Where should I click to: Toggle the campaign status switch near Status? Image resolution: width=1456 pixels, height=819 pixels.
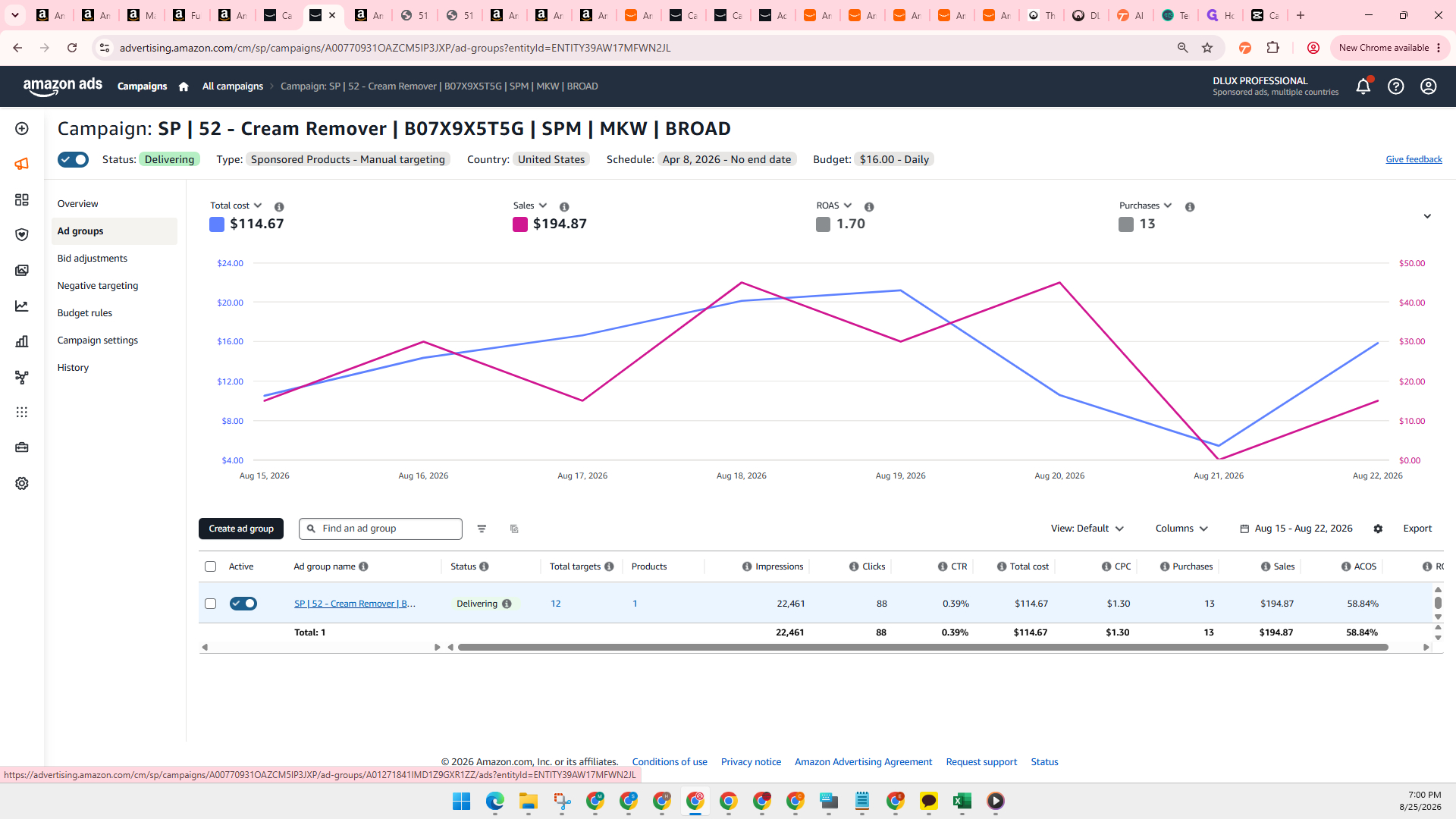click(x=73, y=159)
